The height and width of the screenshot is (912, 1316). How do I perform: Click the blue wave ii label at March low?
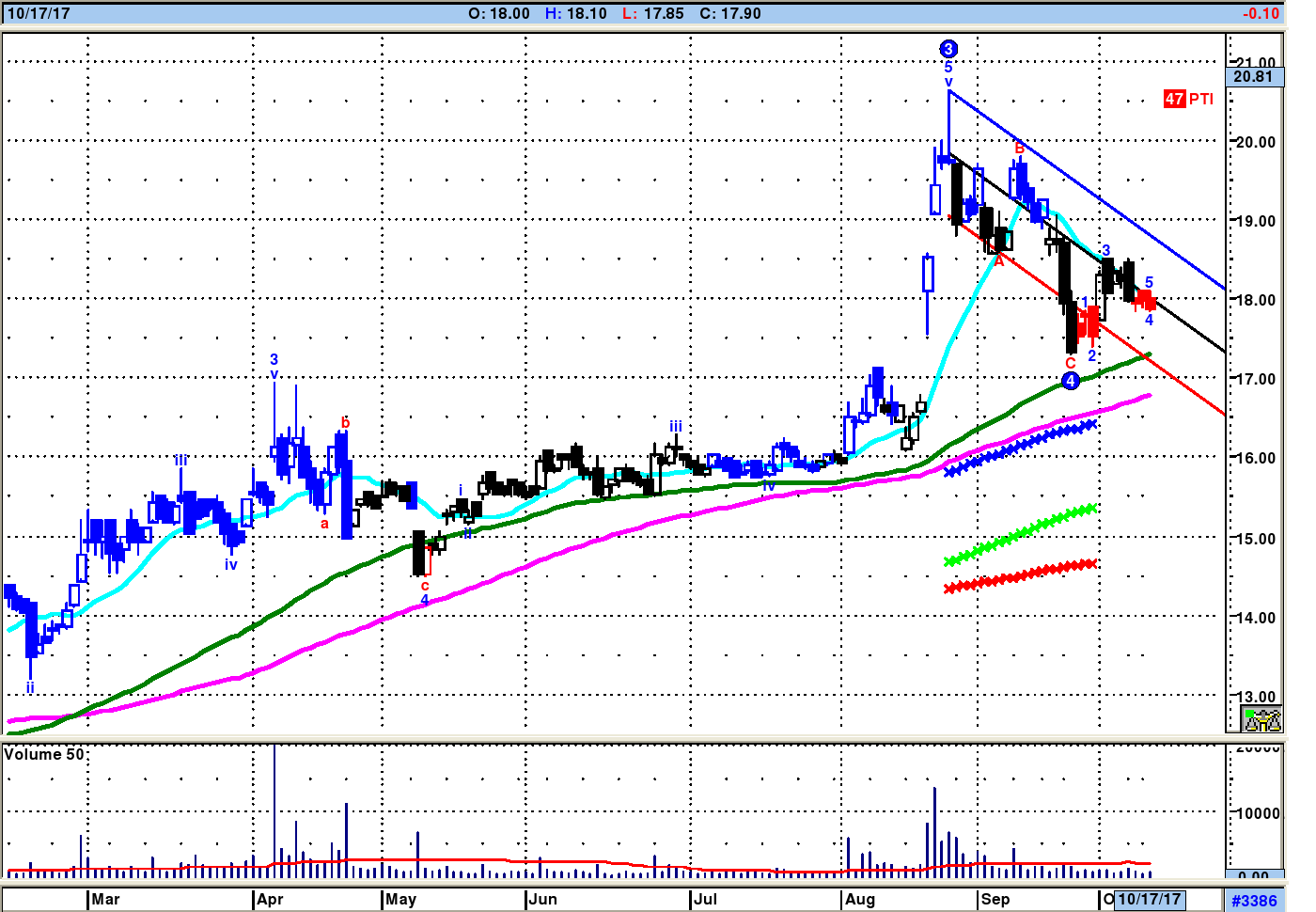point(30,687)
